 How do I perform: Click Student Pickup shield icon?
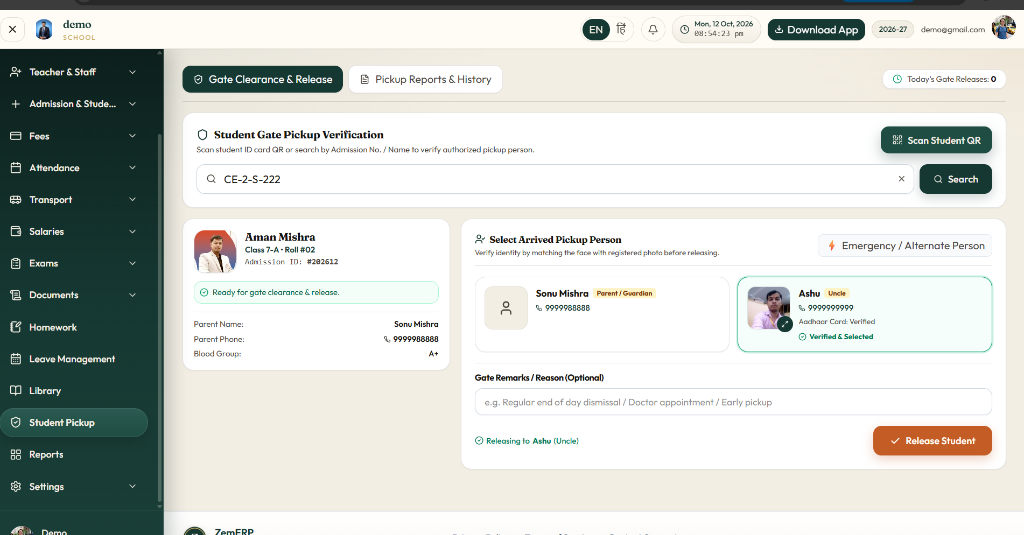[x=16, y=423]
